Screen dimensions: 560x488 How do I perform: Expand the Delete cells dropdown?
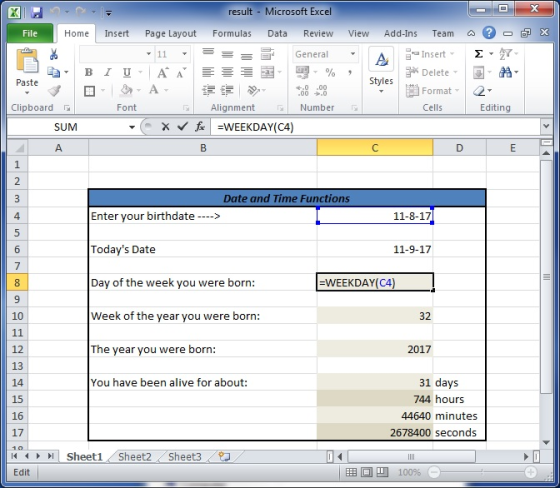tap(455, 73)
